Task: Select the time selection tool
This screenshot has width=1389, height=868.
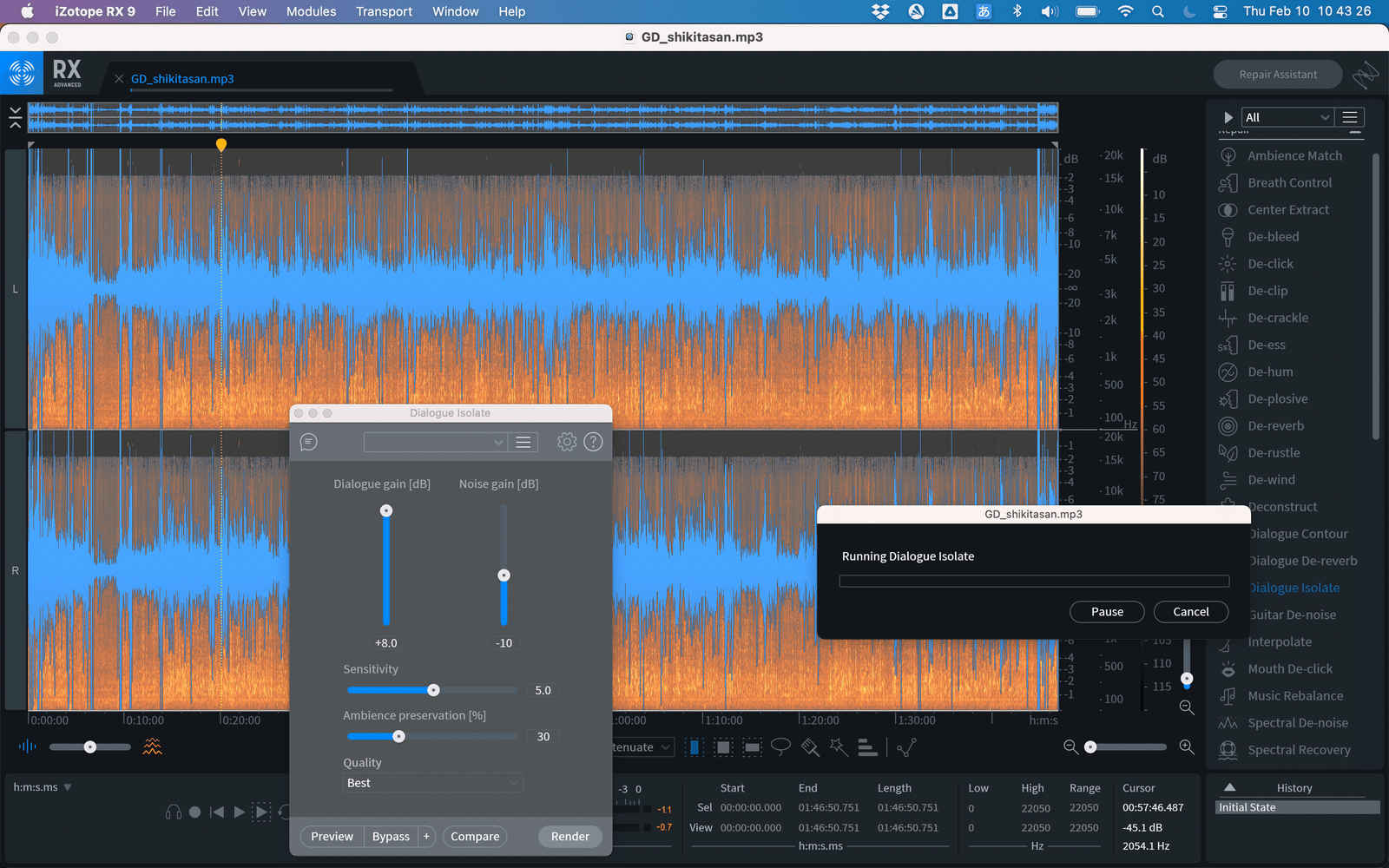Action: [x=694, y=747]
